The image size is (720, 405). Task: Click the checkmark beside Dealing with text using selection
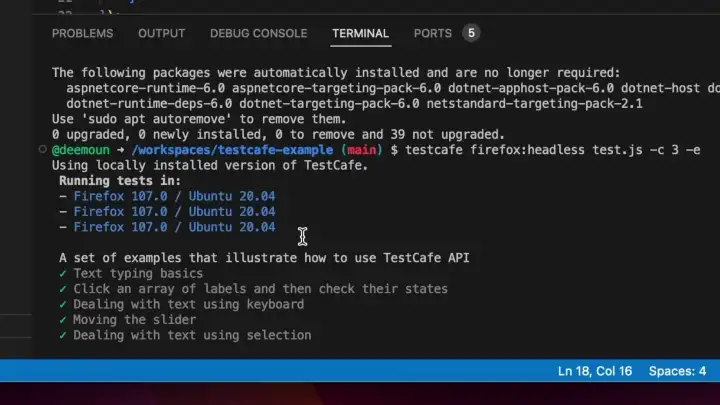[x=63, y=335]
